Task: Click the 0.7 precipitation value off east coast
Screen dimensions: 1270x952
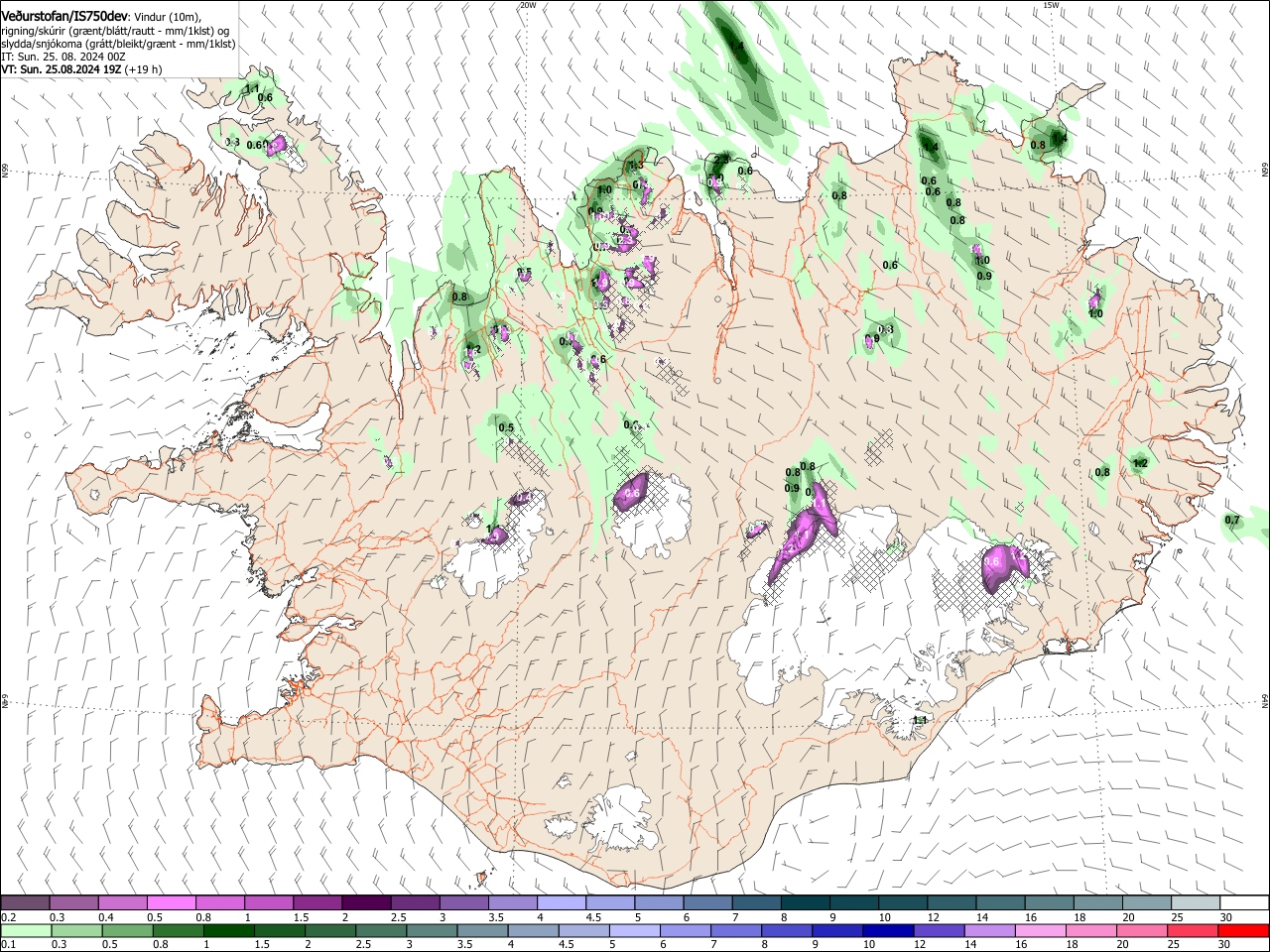Action: [x=1232, y=521]
